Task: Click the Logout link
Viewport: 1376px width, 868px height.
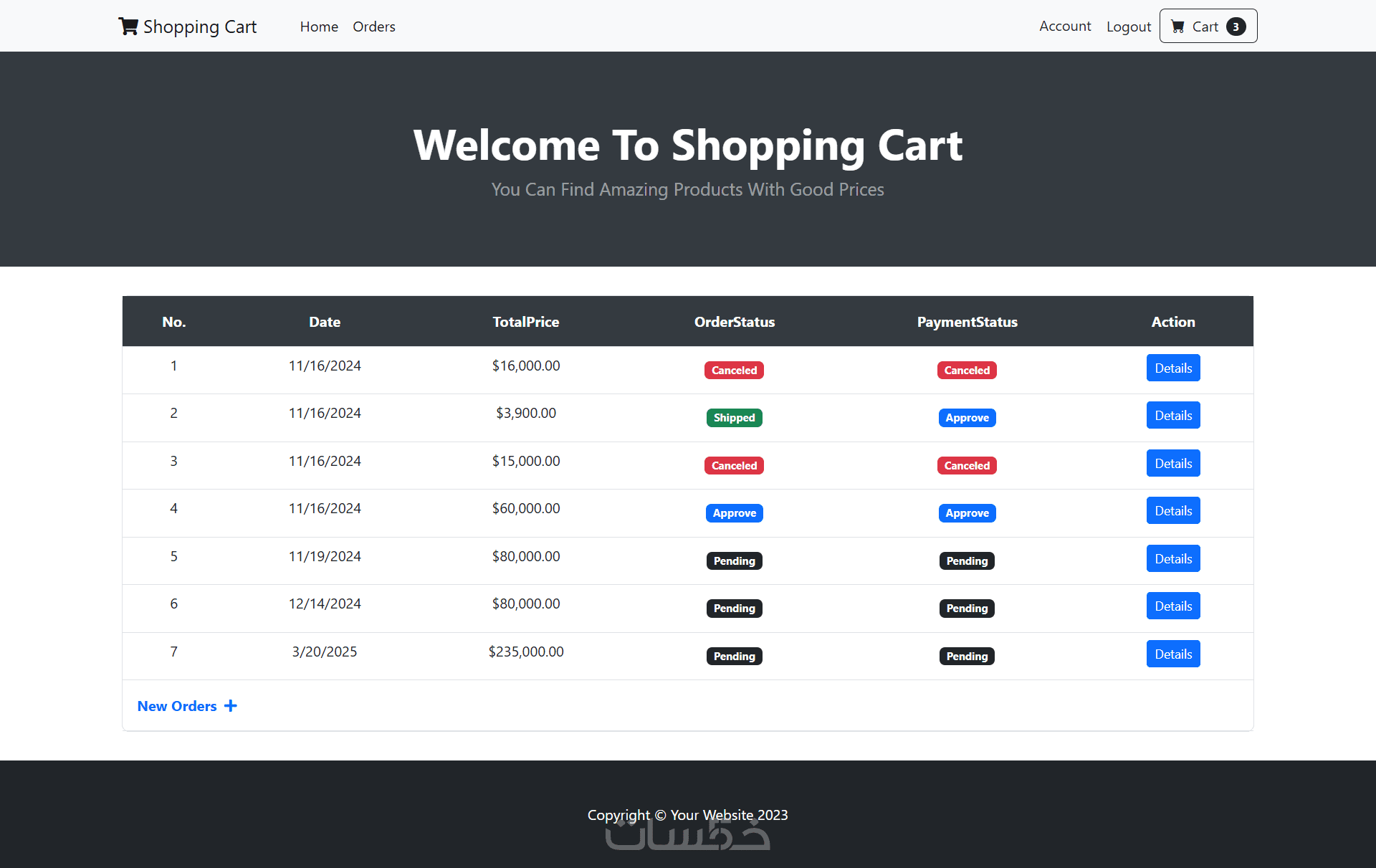Action: [x=1128, y=27]
